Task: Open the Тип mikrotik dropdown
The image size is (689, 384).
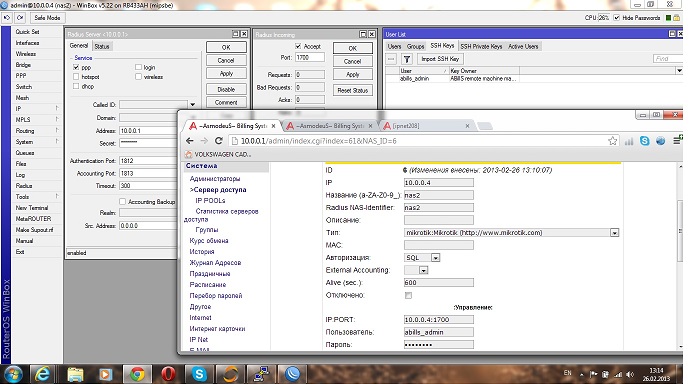Action: [x=614, y=233]
